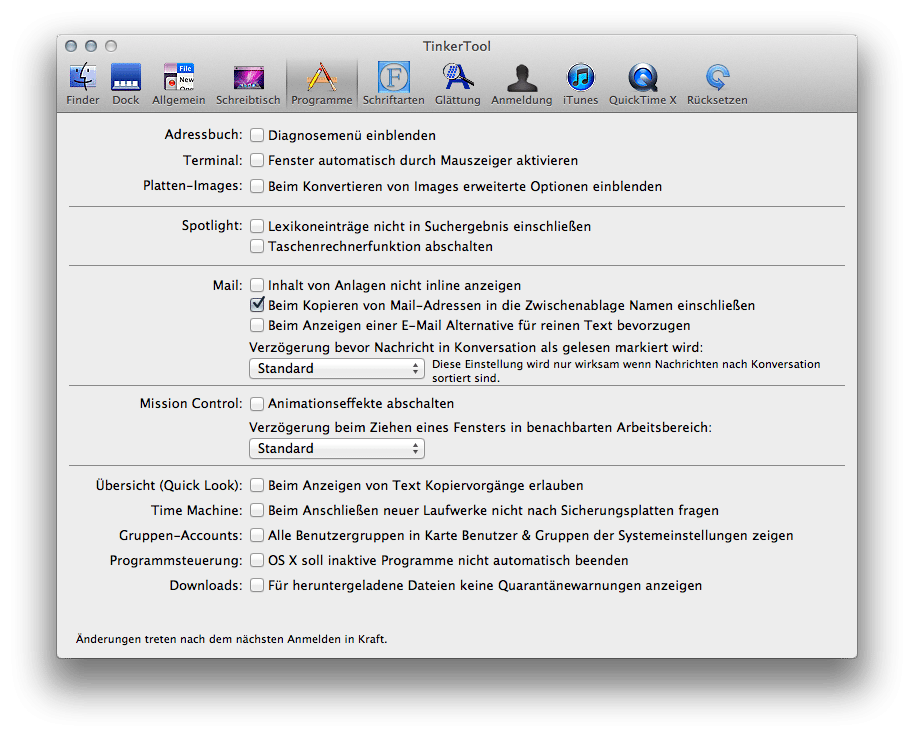Tick Taschenrechnerfunktion abschalten
This screenshot has width=914, height=737.
[x=256, y=247]
